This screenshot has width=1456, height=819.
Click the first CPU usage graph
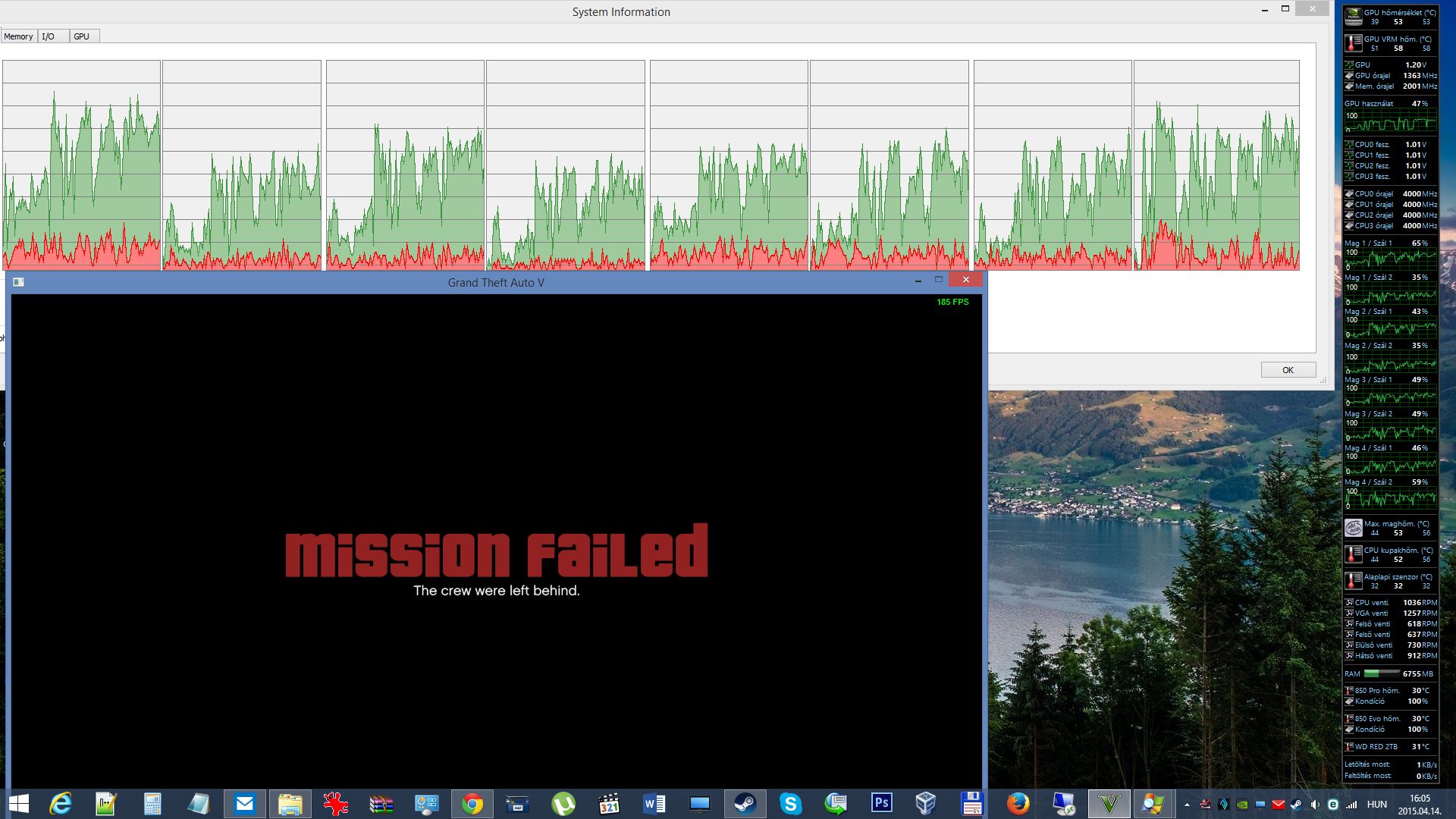81,165
